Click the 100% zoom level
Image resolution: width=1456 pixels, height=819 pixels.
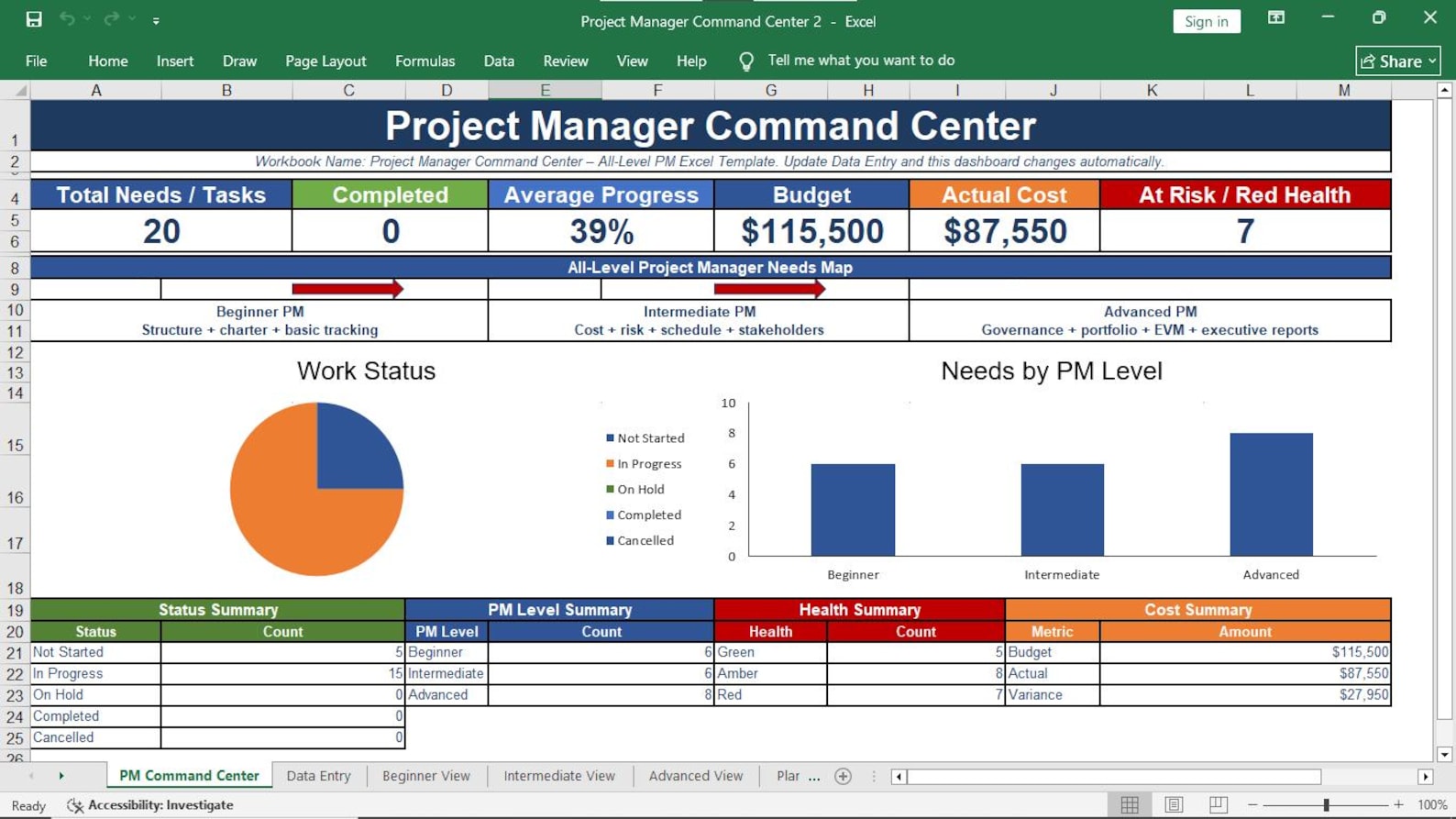pyautogui.click(x=1432, y=805)
